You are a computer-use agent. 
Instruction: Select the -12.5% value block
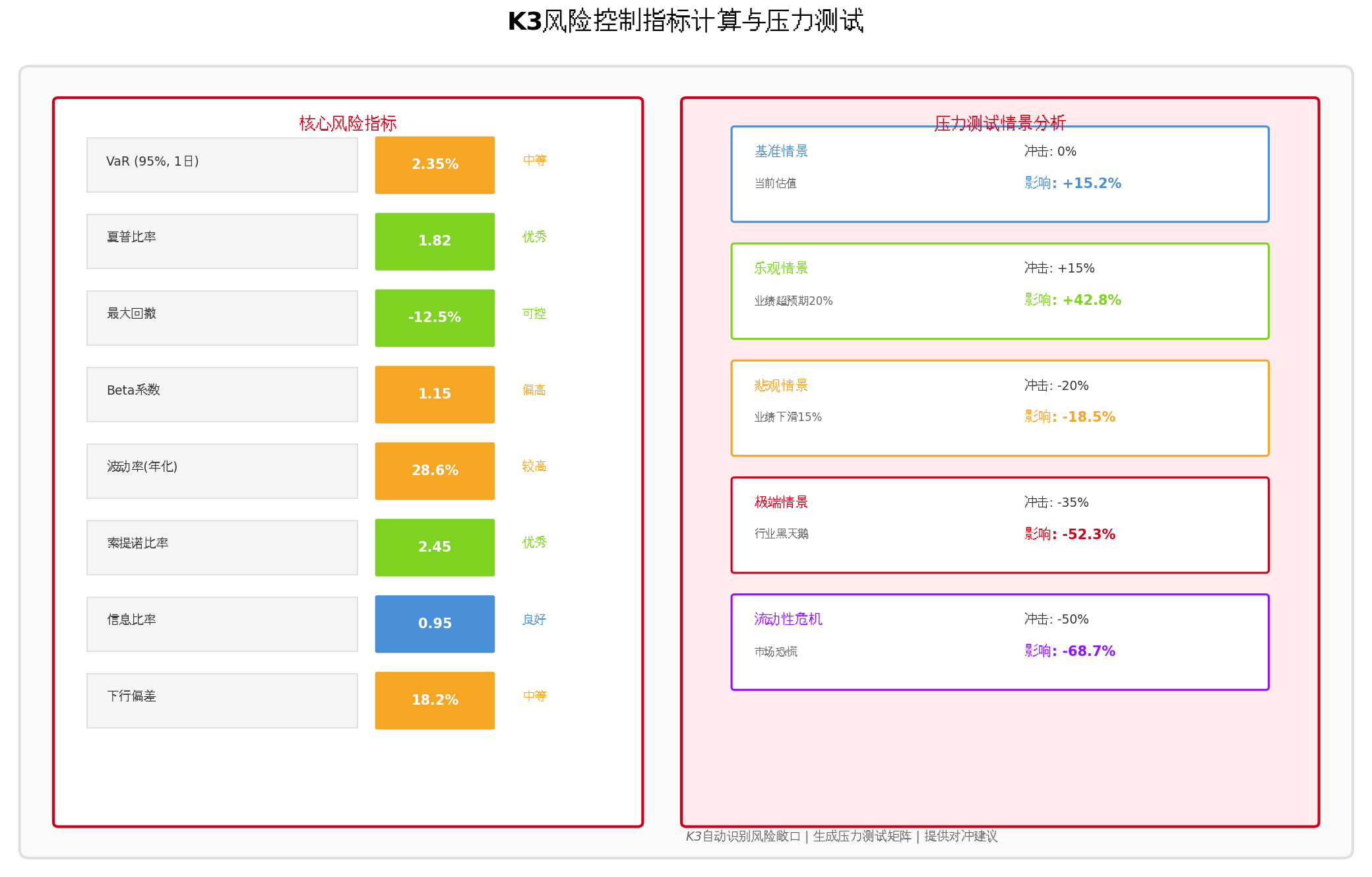(435, 318)
